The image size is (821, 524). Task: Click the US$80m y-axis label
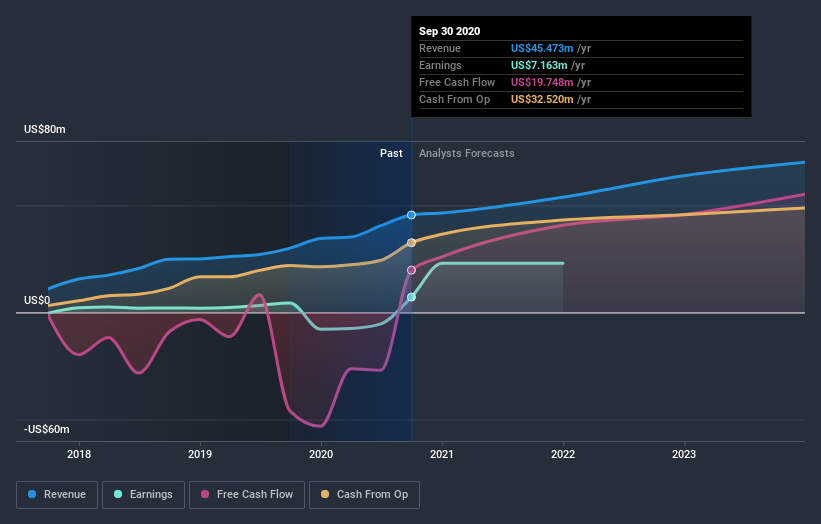tap(45, 129)
